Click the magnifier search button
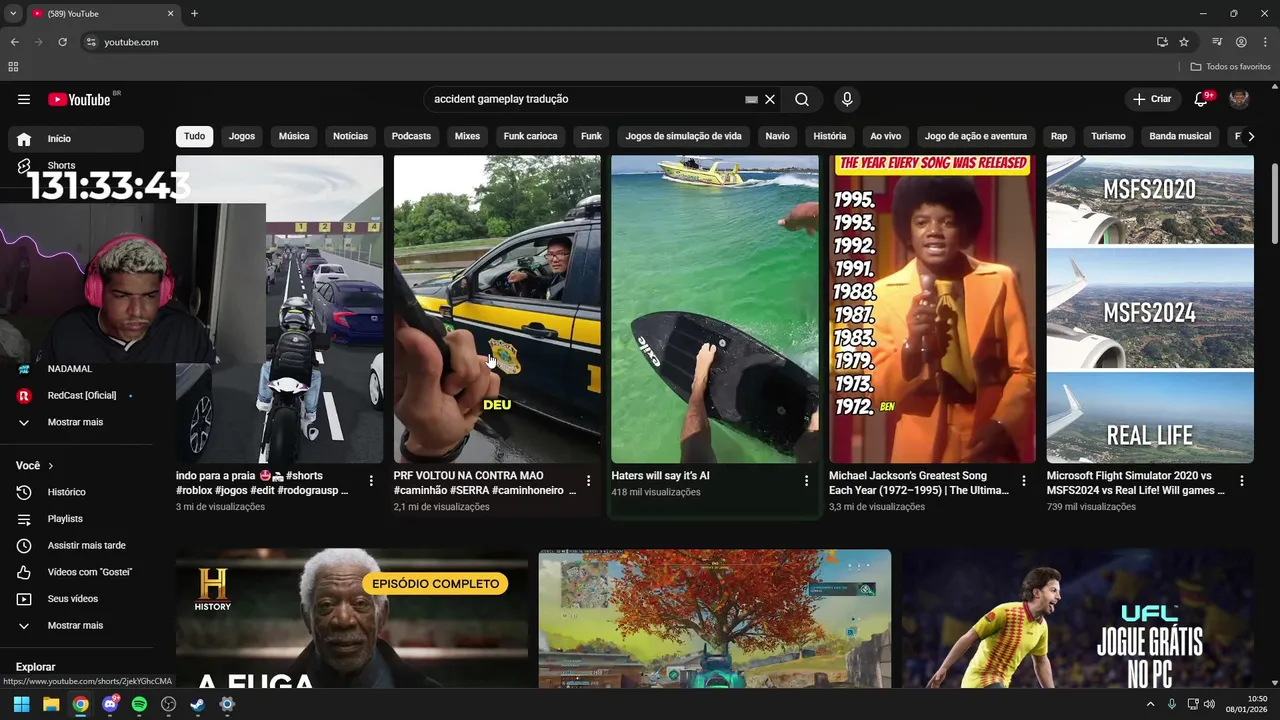 [x=802, y=99]
